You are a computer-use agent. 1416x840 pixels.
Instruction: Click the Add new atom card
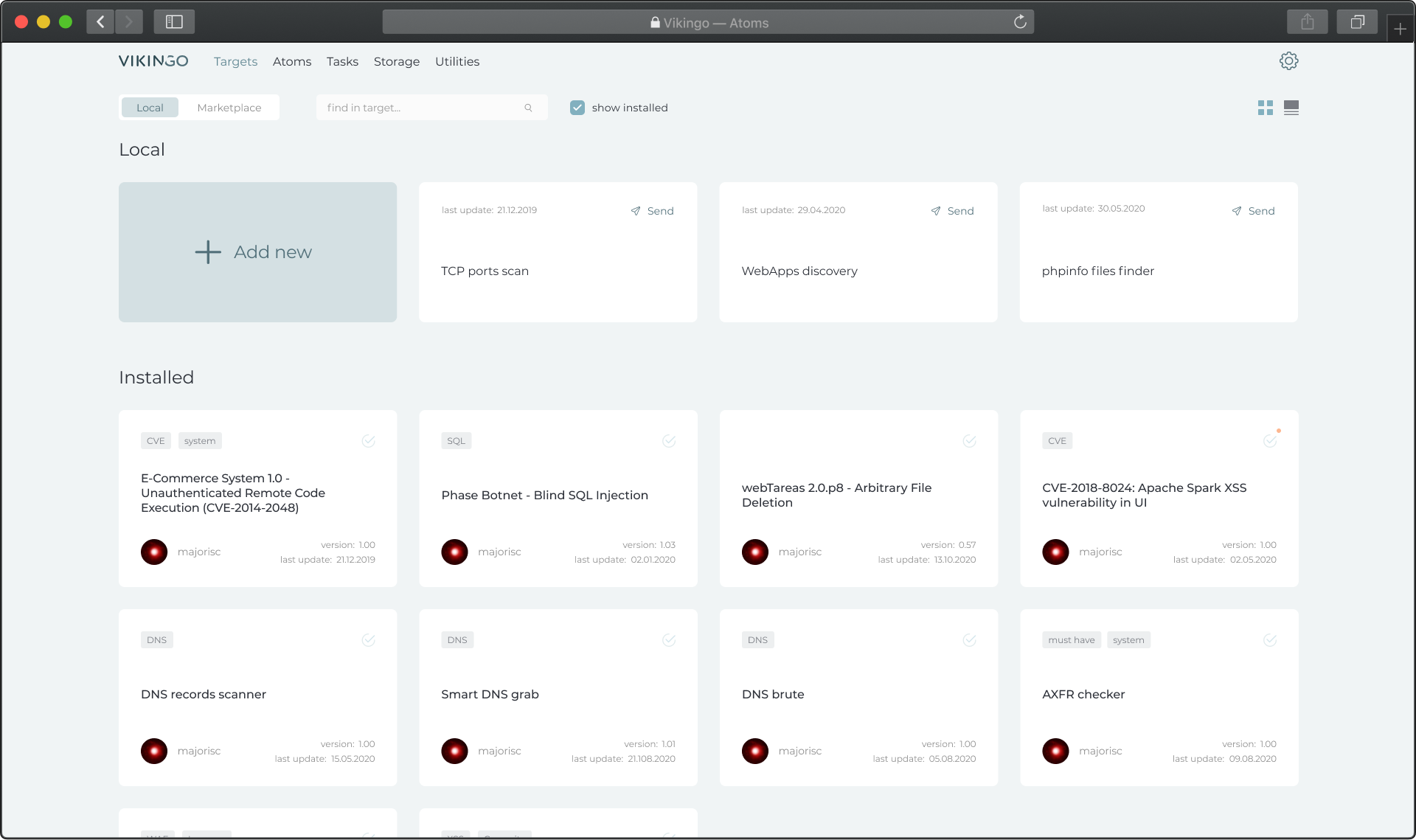[x=257, y=252]
